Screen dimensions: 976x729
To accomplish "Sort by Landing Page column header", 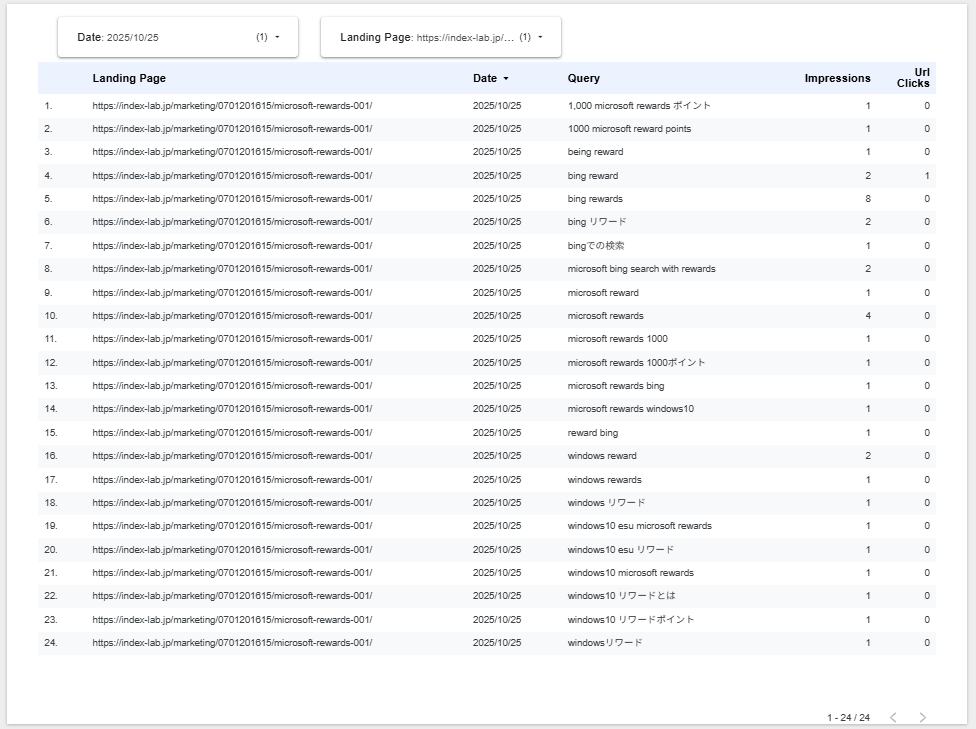I will point(129,78).
